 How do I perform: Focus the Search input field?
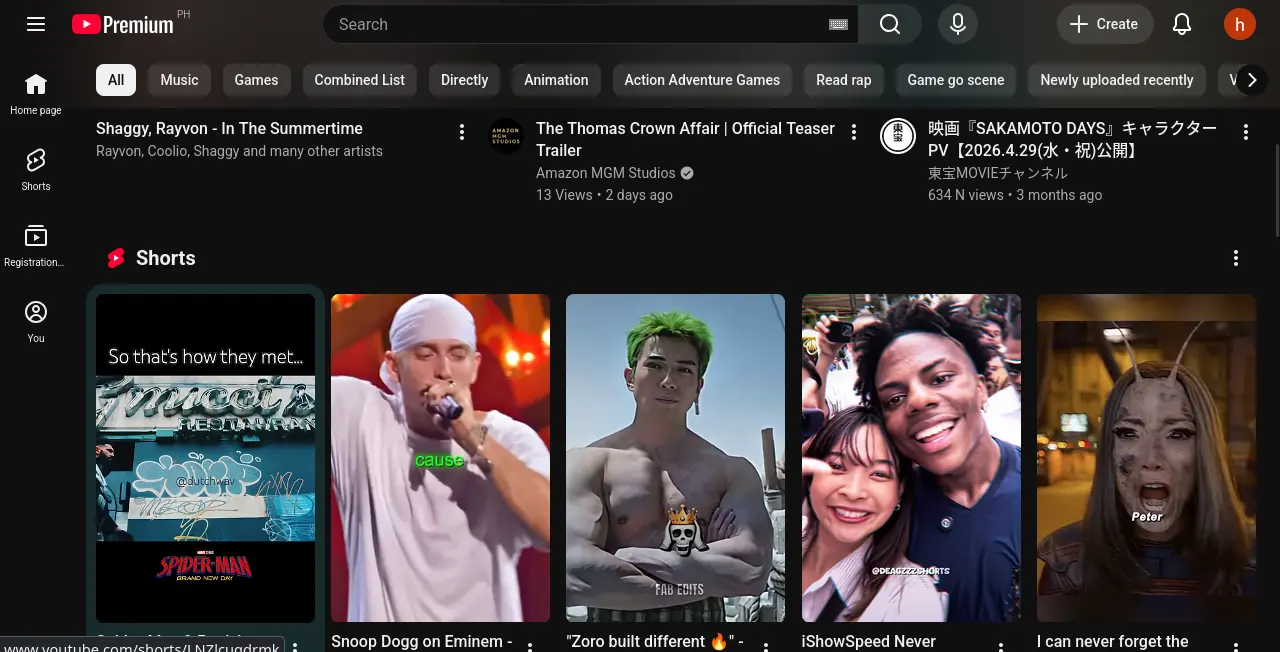[x=580, y=24]
